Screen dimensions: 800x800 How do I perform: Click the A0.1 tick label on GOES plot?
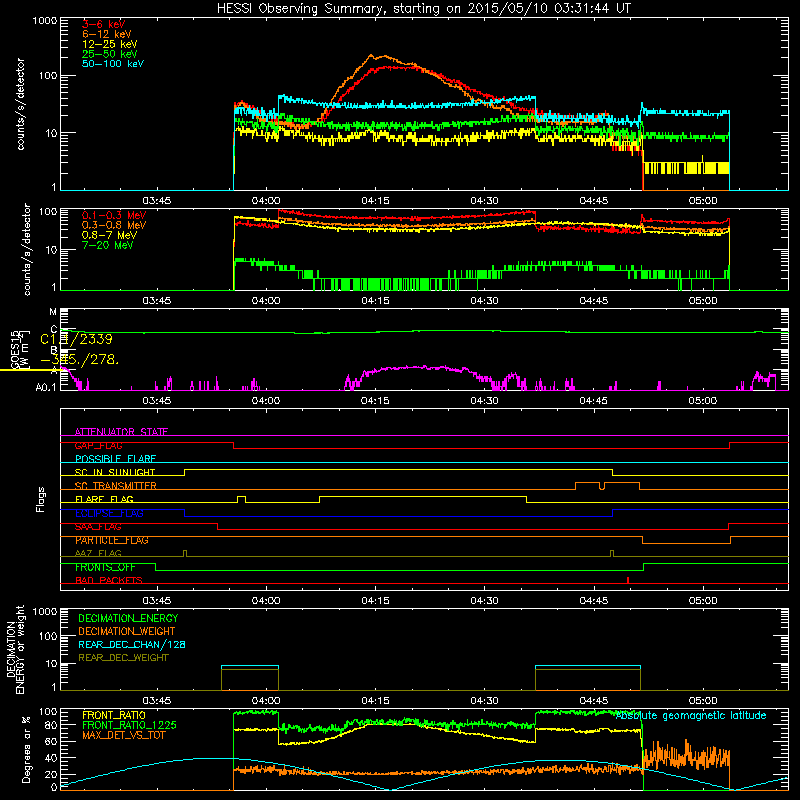(x=46, y=387)
